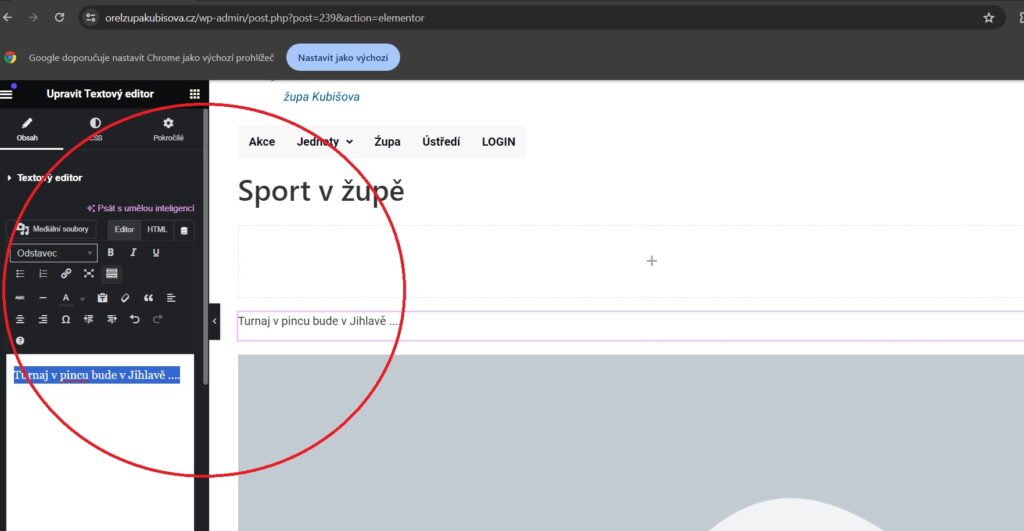Screen dimensions: 1024x531
Task: Click the župa Kubišova site title
Action: (321, 97)
